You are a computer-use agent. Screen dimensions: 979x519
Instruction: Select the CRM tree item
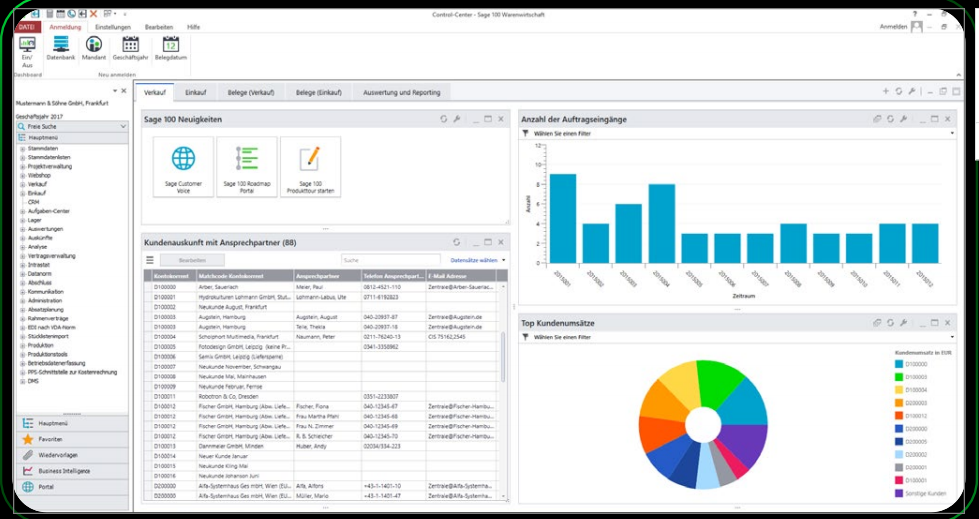(x=33, y=202)
